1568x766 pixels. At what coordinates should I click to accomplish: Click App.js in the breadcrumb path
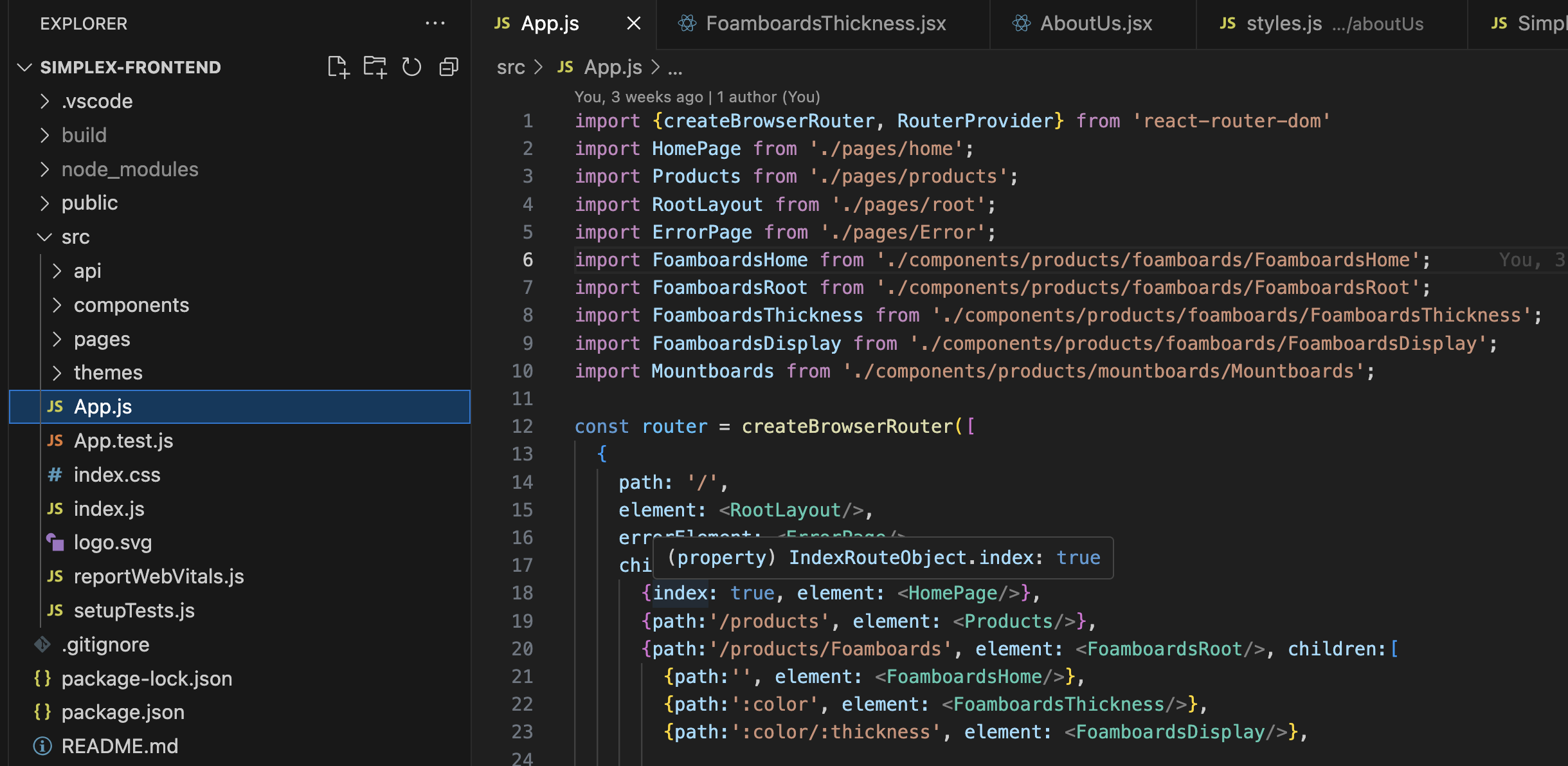point(613,67)
